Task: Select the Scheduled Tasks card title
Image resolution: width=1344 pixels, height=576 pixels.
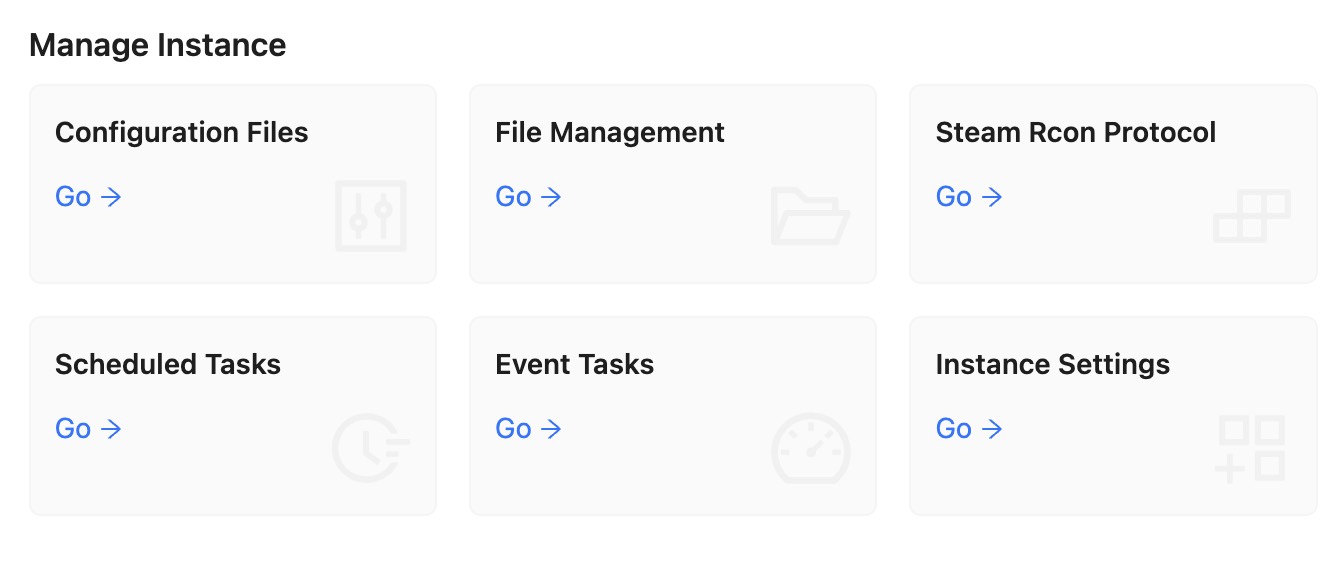Action: tap(168, 365)
